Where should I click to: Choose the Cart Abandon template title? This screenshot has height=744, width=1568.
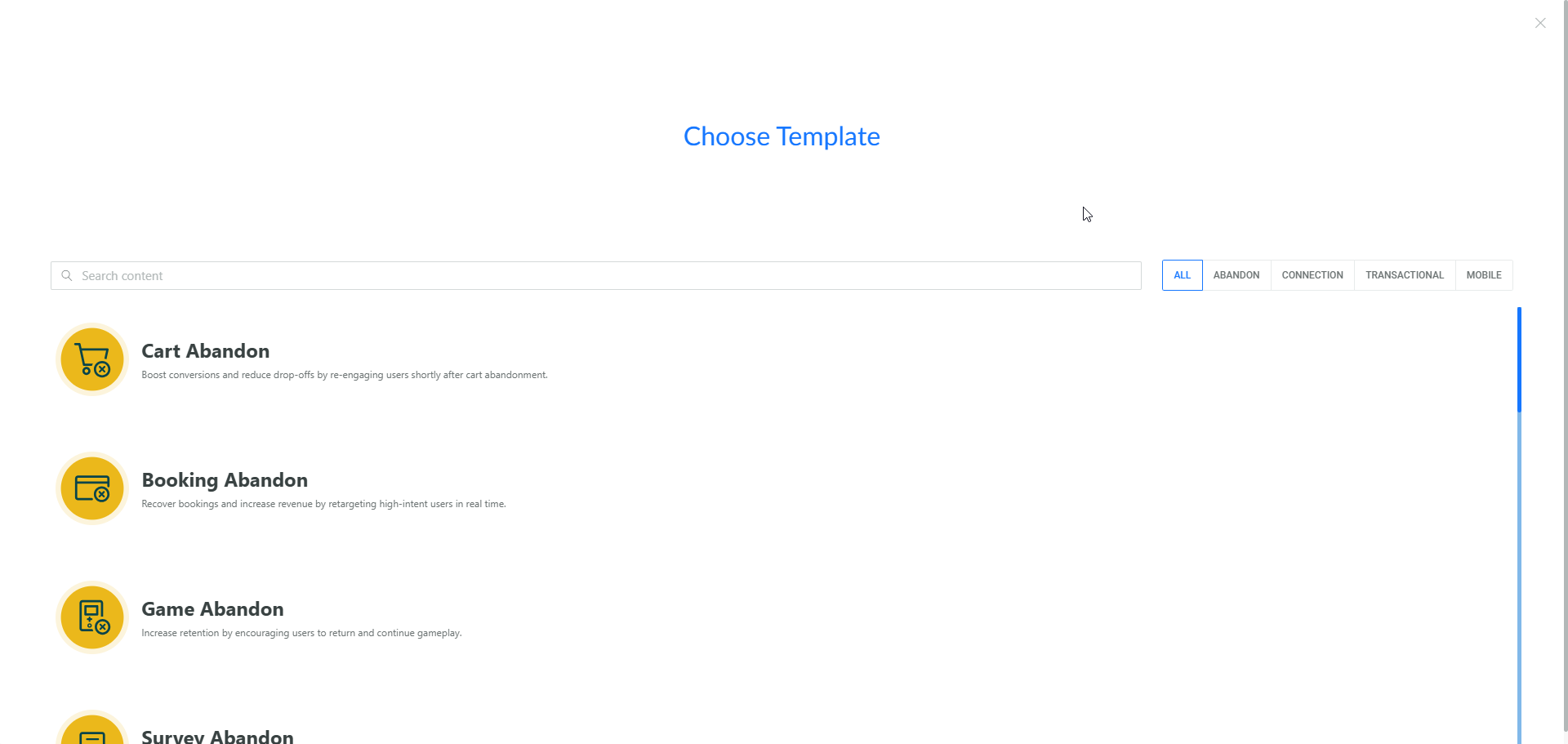click(206, 351)
